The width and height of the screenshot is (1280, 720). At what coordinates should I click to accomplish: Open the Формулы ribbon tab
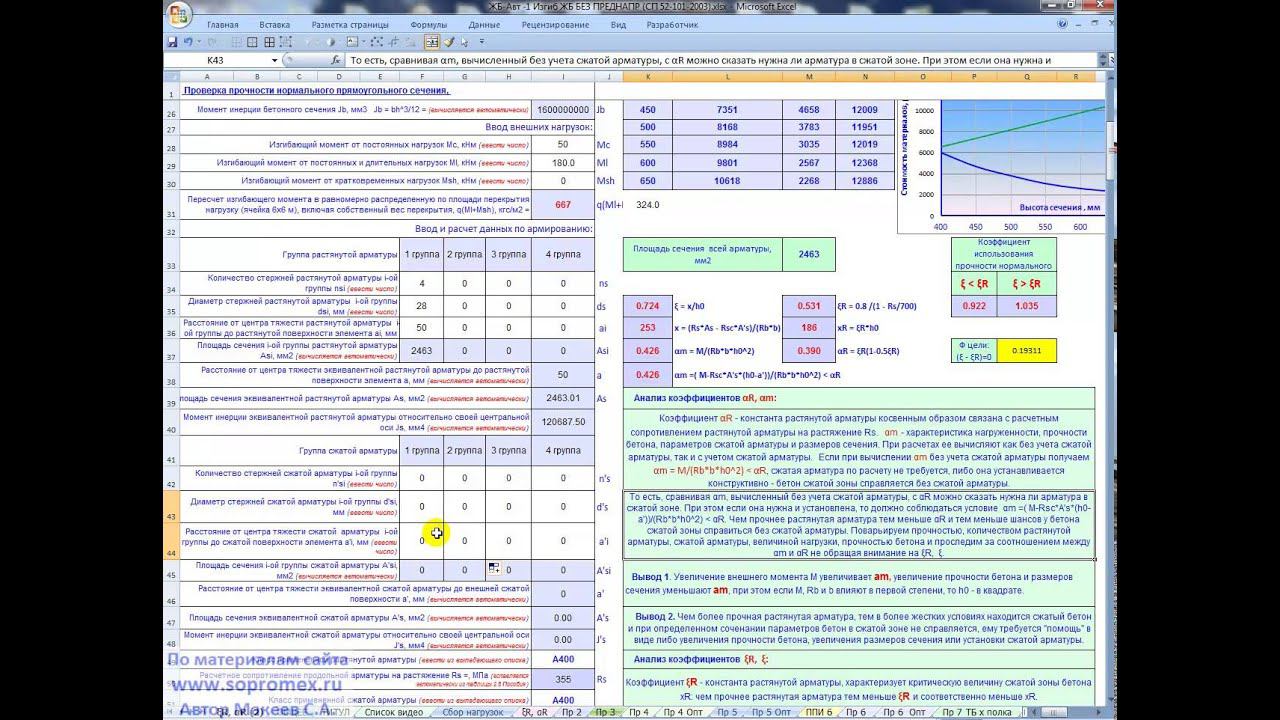click(x=428, y=24)
